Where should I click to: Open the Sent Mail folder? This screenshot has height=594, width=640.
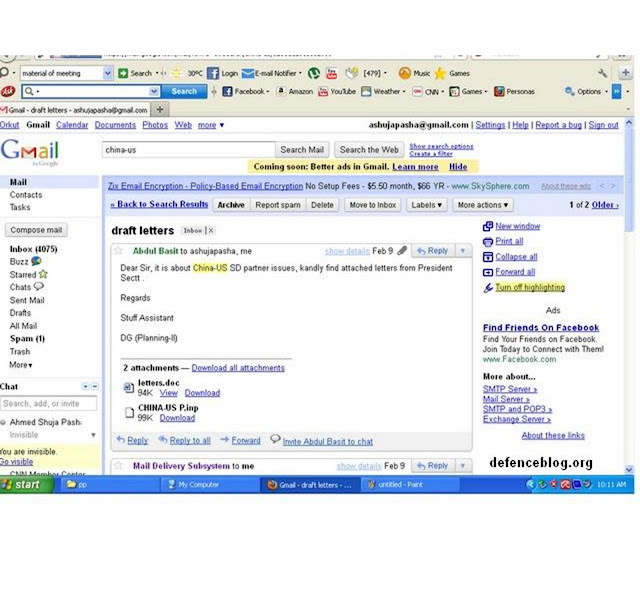point(27,300)
